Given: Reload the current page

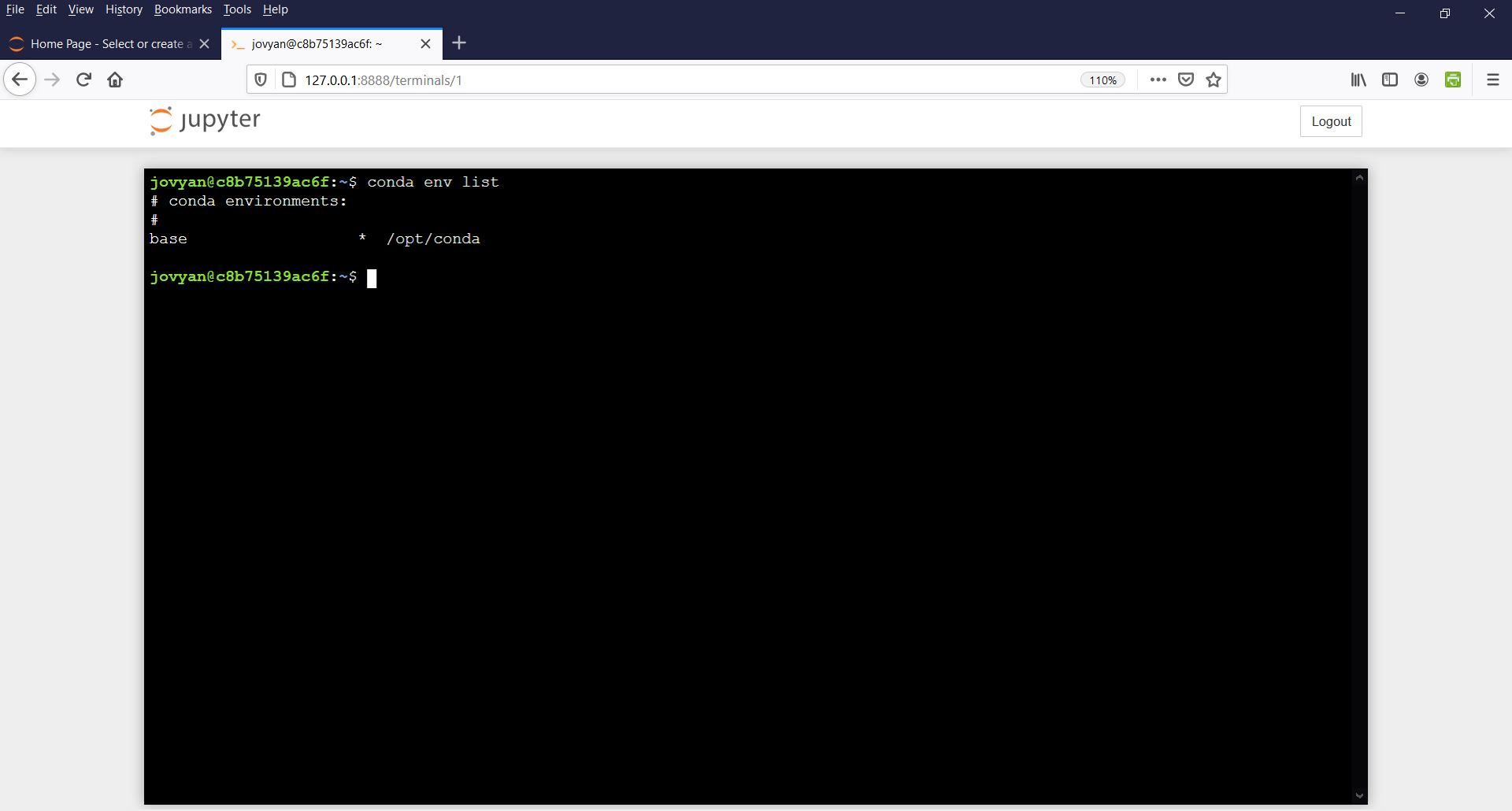Looking at the screenshot, I should [x=83, y=80].
